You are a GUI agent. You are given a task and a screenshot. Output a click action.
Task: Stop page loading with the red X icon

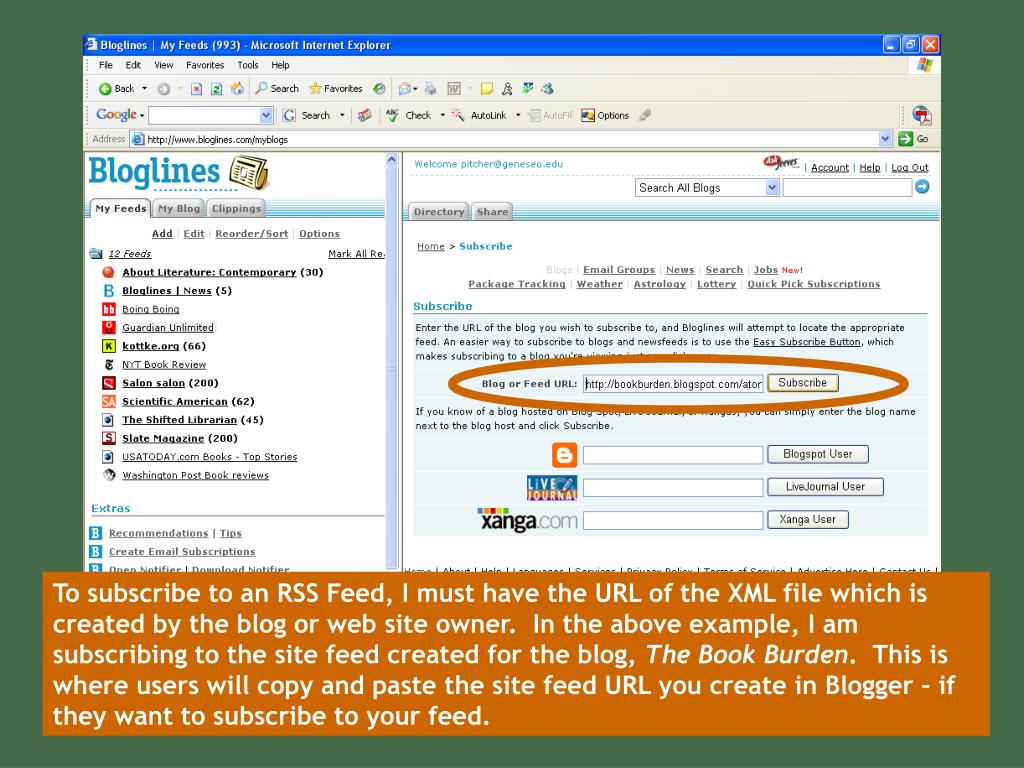point(196,89)
